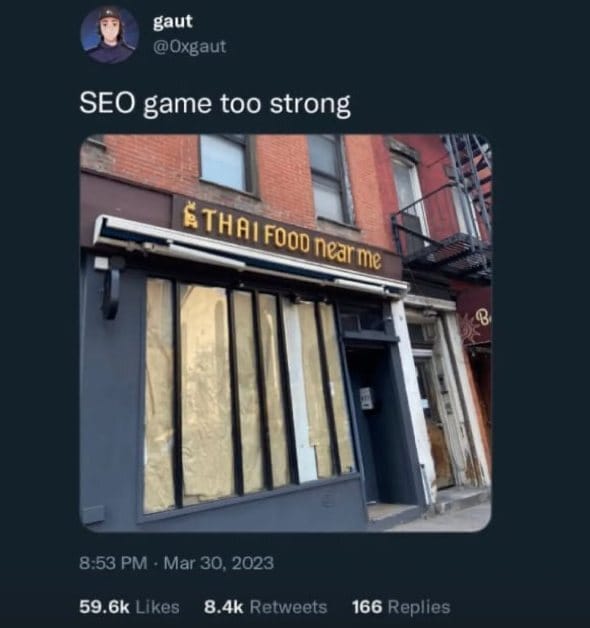Click the gold emblem before THAI on sign
The image size is (590, 628).
(190, 216)
